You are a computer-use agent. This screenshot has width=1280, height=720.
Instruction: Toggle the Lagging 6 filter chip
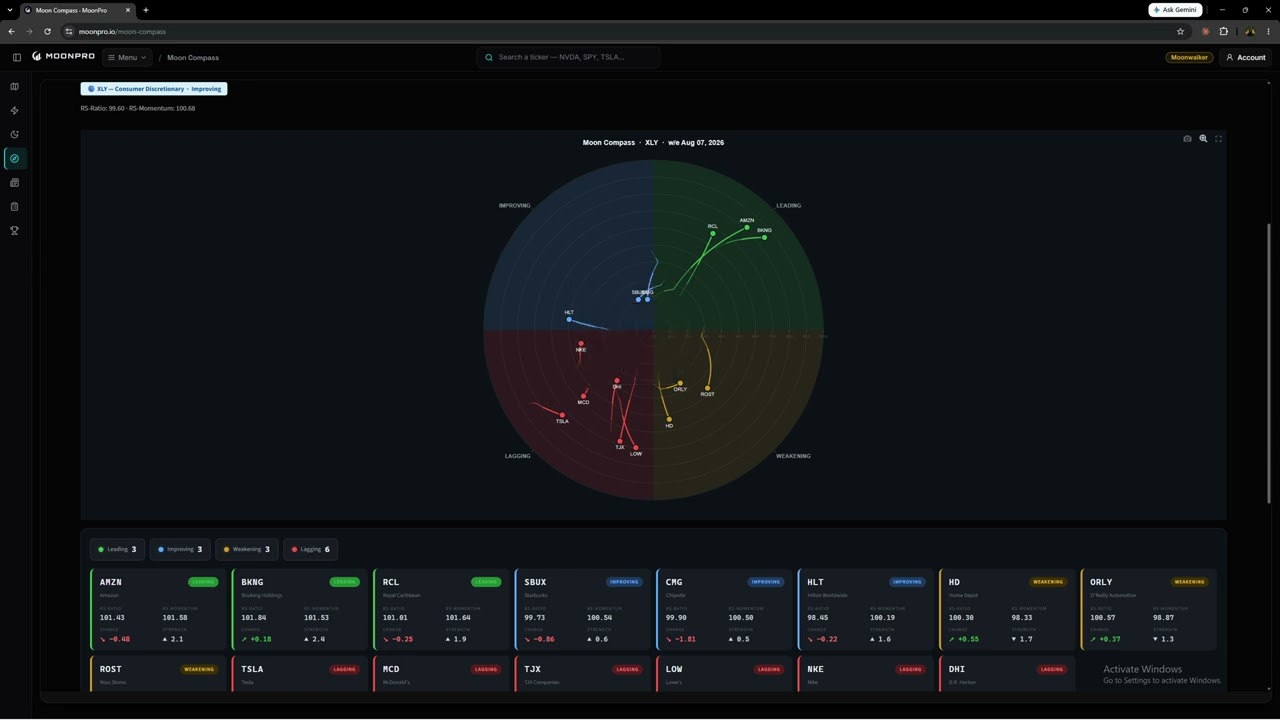pos(311,549)
